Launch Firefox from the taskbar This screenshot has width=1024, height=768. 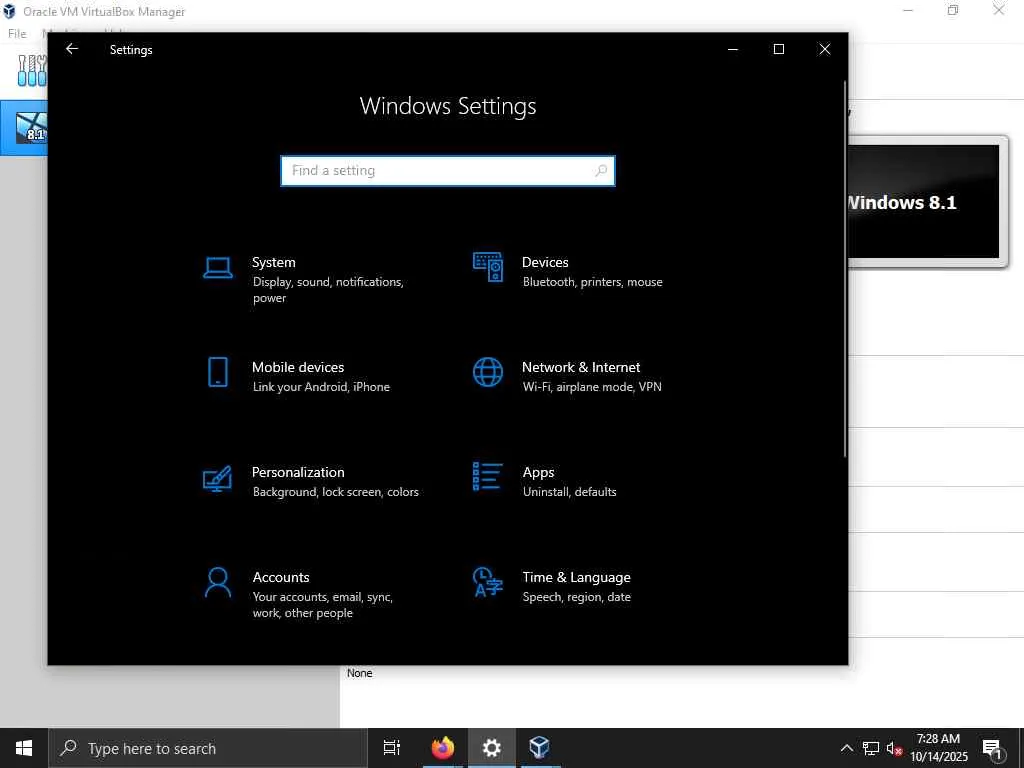point(443,748)
